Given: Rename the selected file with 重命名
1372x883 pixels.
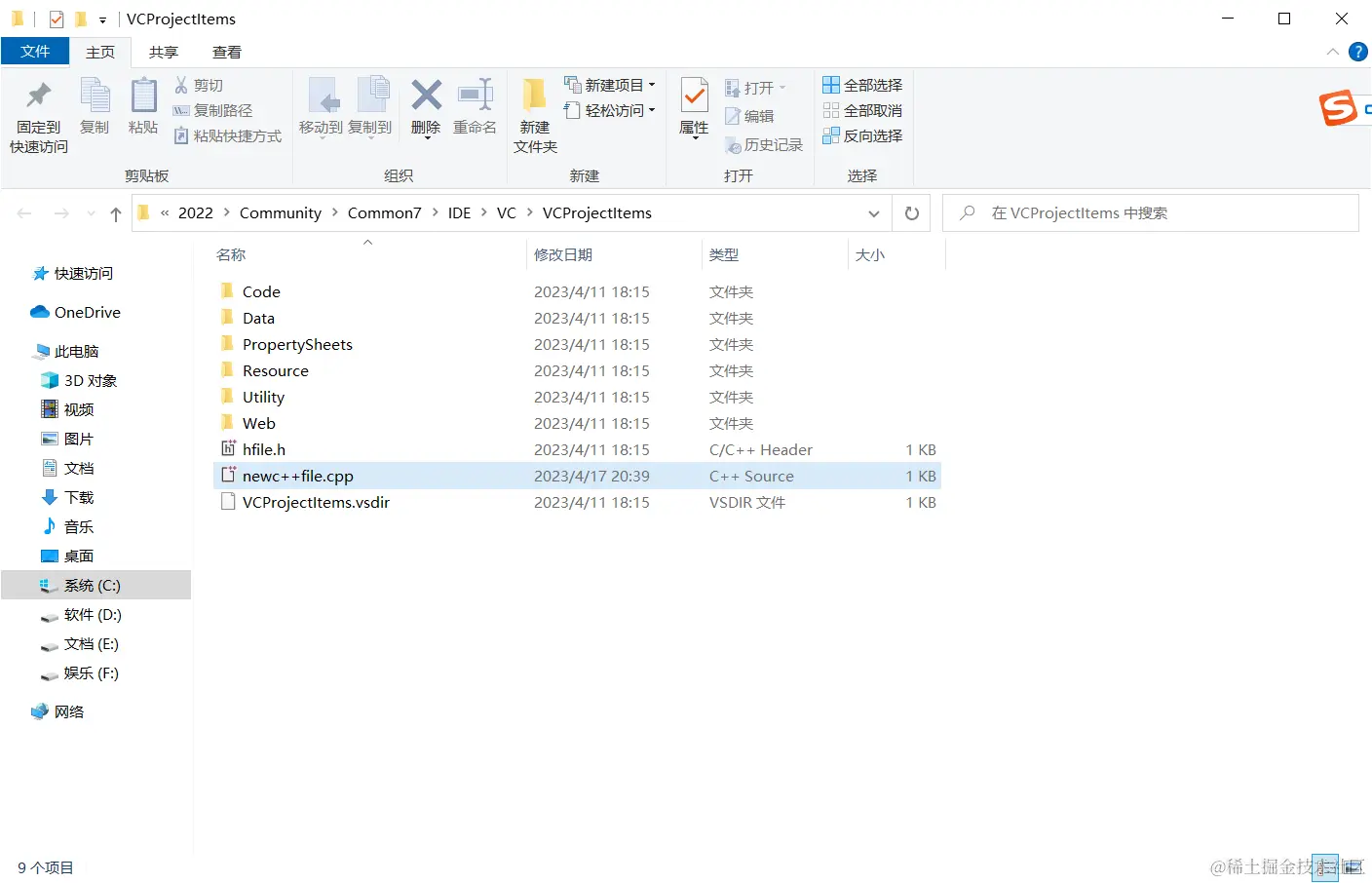Looking at the screenshot, I should pyautogui.click(x=475, y=107).
